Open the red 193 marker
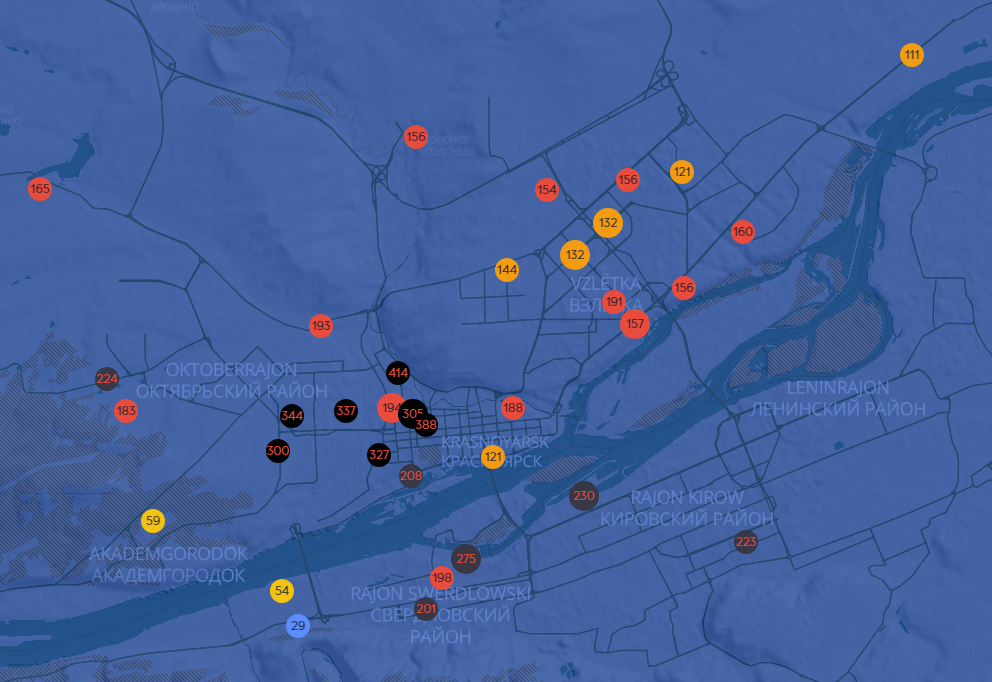 coord(321,326)
